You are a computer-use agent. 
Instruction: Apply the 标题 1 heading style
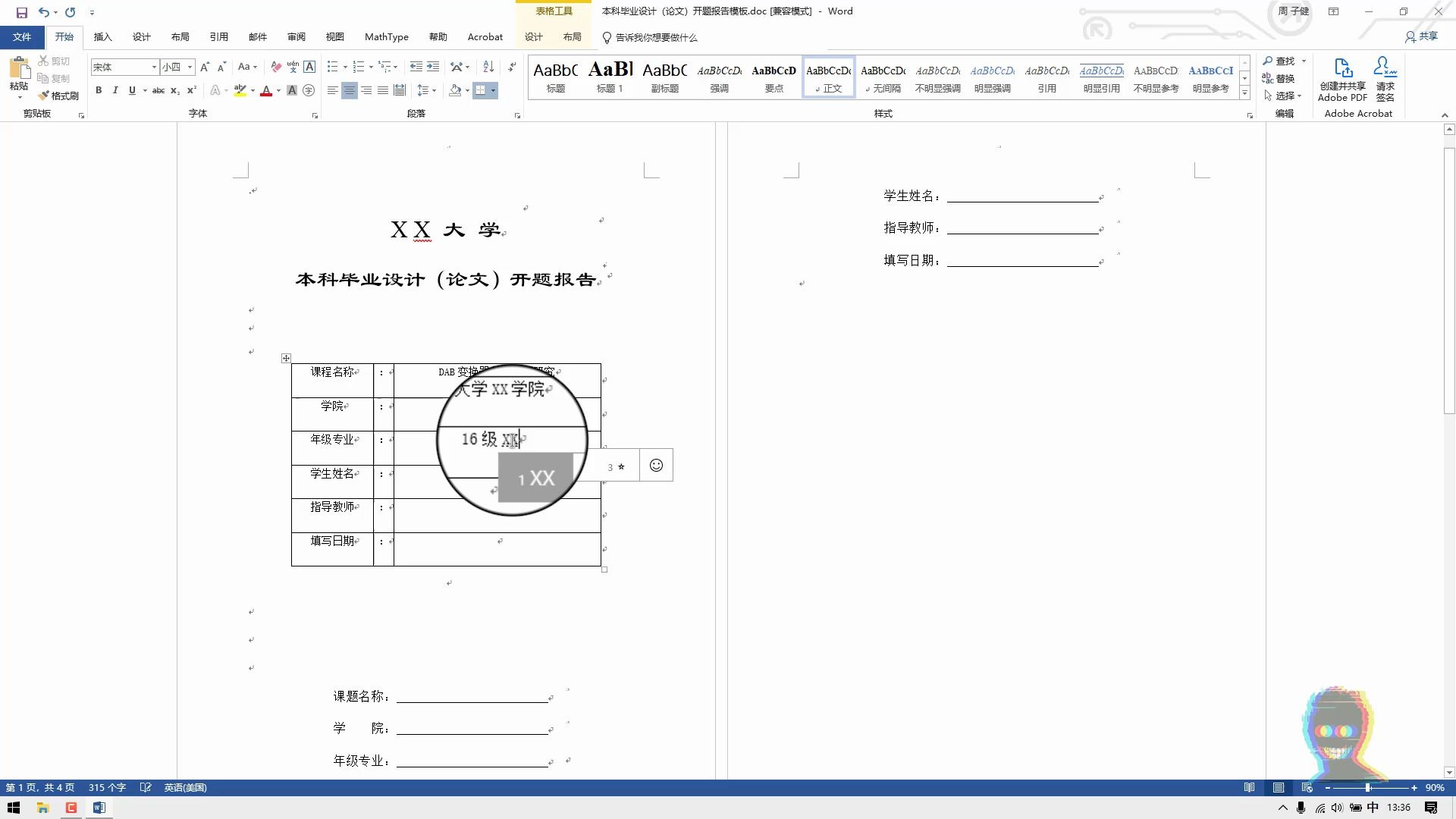(x=610, y=77)
